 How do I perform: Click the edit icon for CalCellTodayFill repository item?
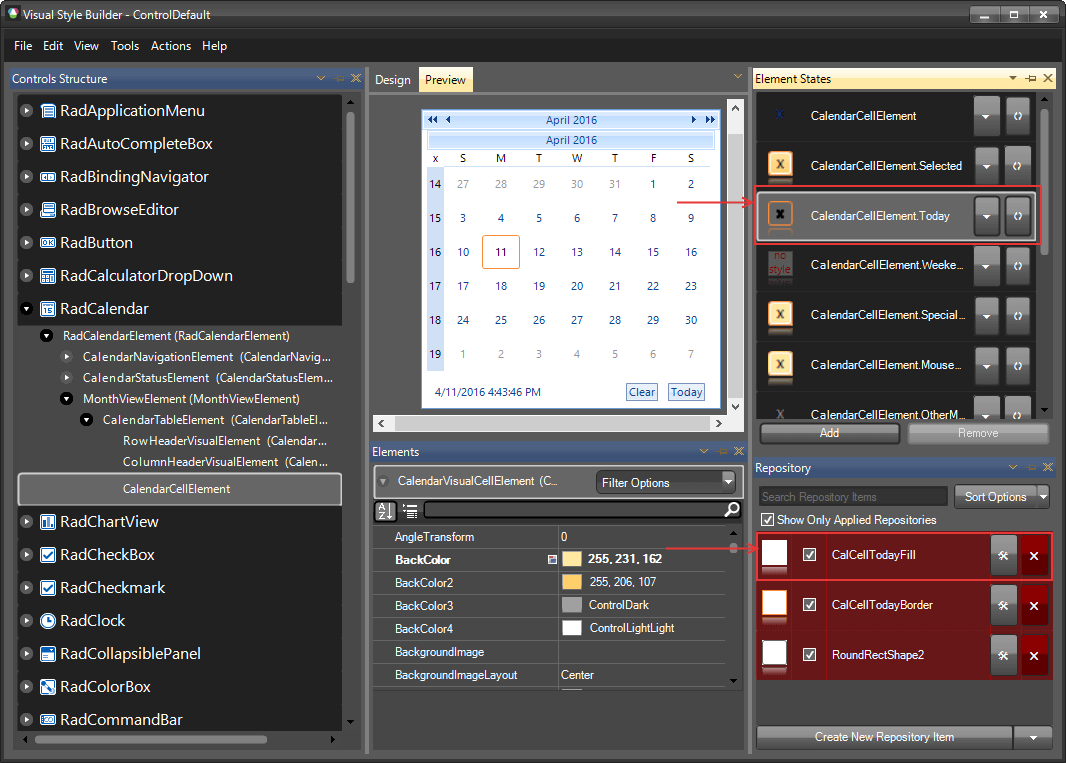[1003, 555]
